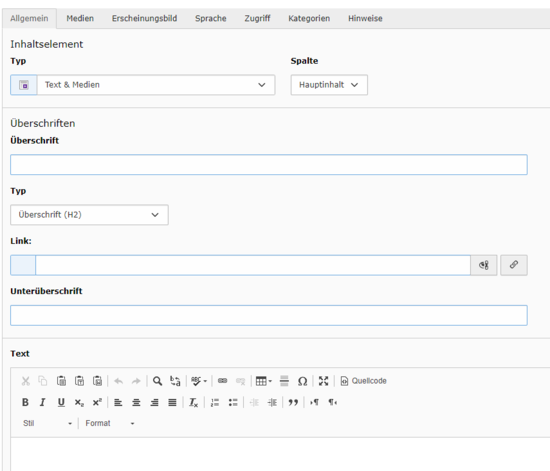Center align the text
Screen dimensions: 550x471
tap(136, 402)
